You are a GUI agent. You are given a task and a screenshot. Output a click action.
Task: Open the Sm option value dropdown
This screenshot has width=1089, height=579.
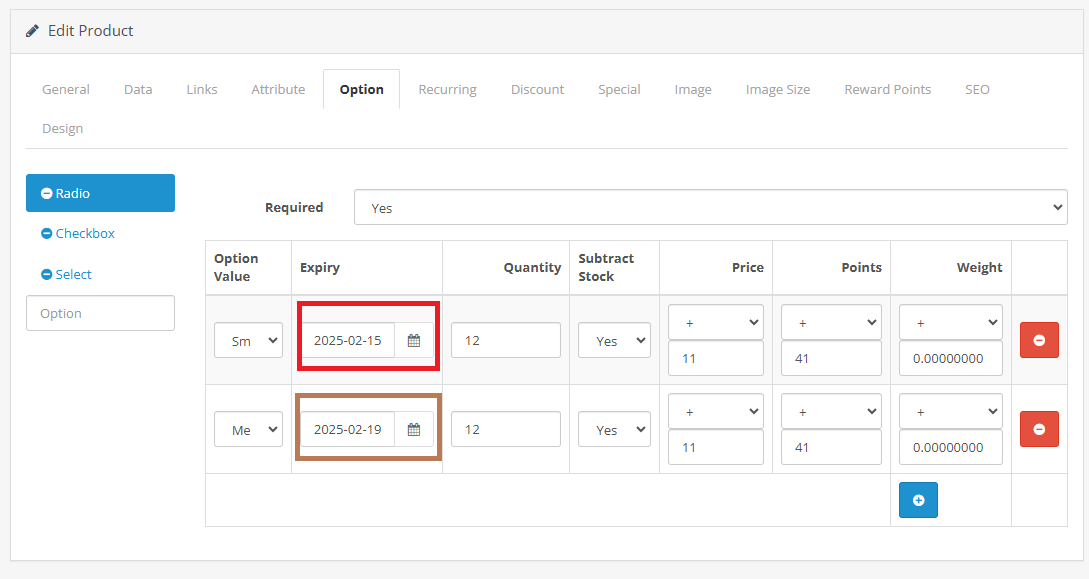pos(248,341)
